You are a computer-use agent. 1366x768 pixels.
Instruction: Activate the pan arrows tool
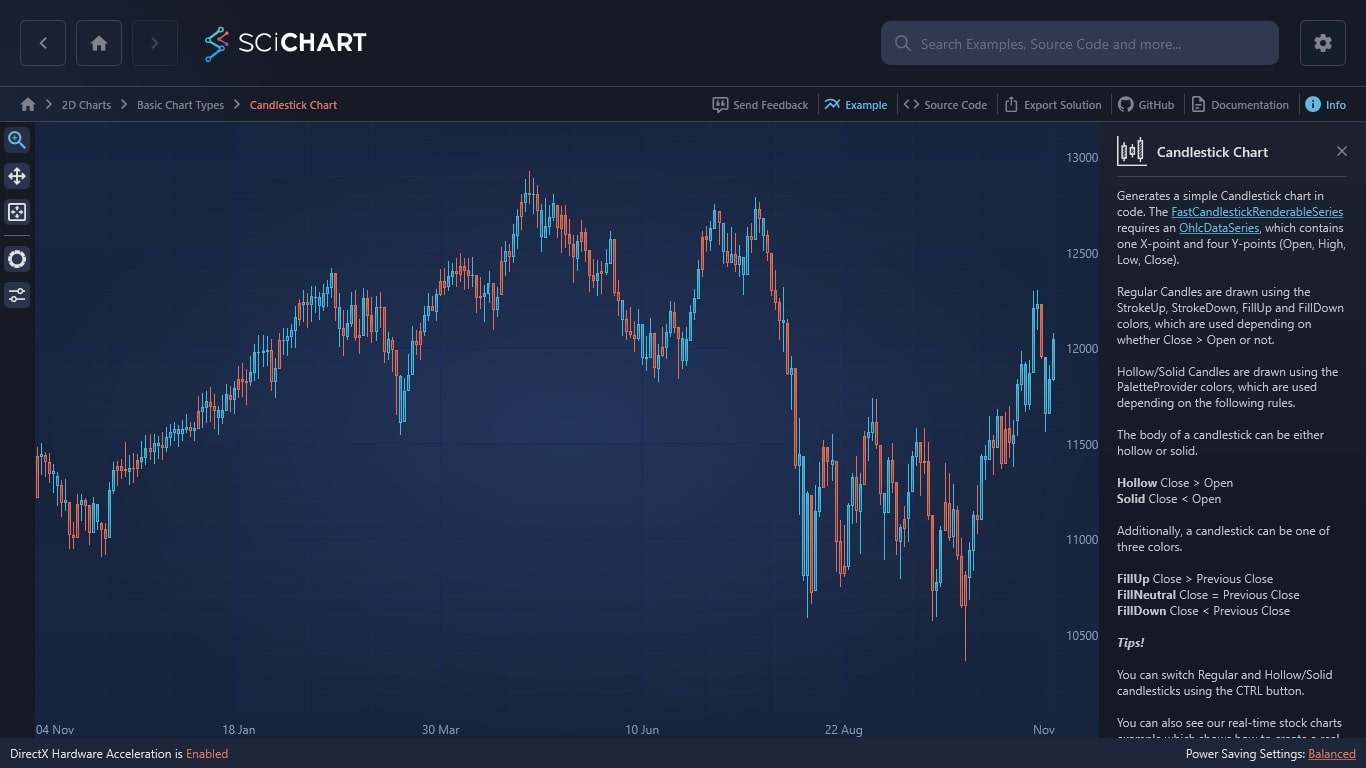(17, 176)
